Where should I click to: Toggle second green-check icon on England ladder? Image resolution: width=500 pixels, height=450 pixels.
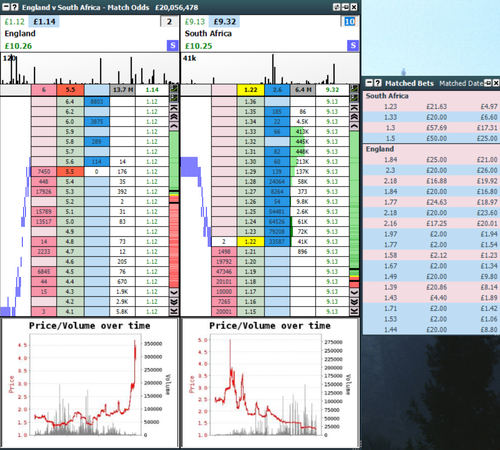pyautogui.click(x=174, y=98)
